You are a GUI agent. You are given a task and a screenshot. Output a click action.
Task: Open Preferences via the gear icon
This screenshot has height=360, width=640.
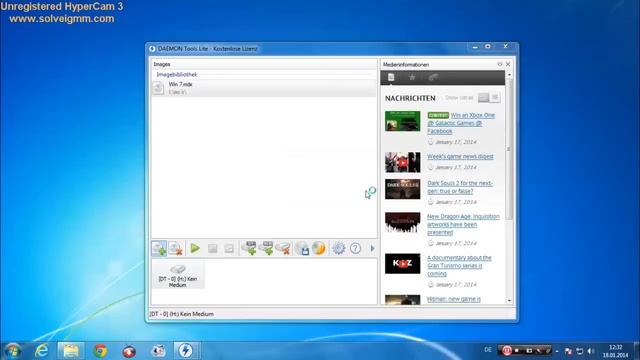[338, 248]
